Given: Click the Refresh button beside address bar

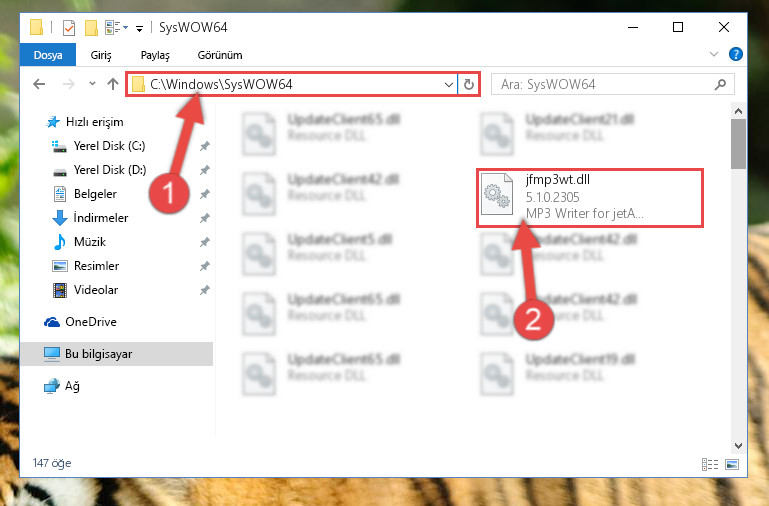Looking at the screenshot, I should point(469,84).
